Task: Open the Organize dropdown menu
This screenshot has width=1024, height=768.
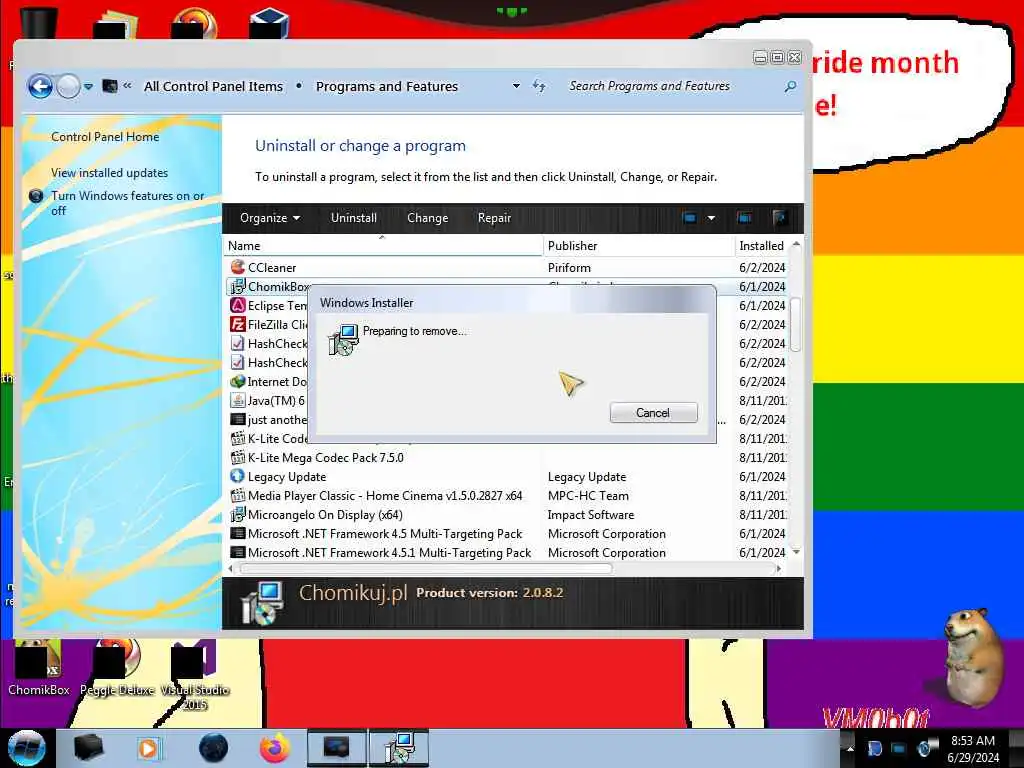Action: [270, 218]
